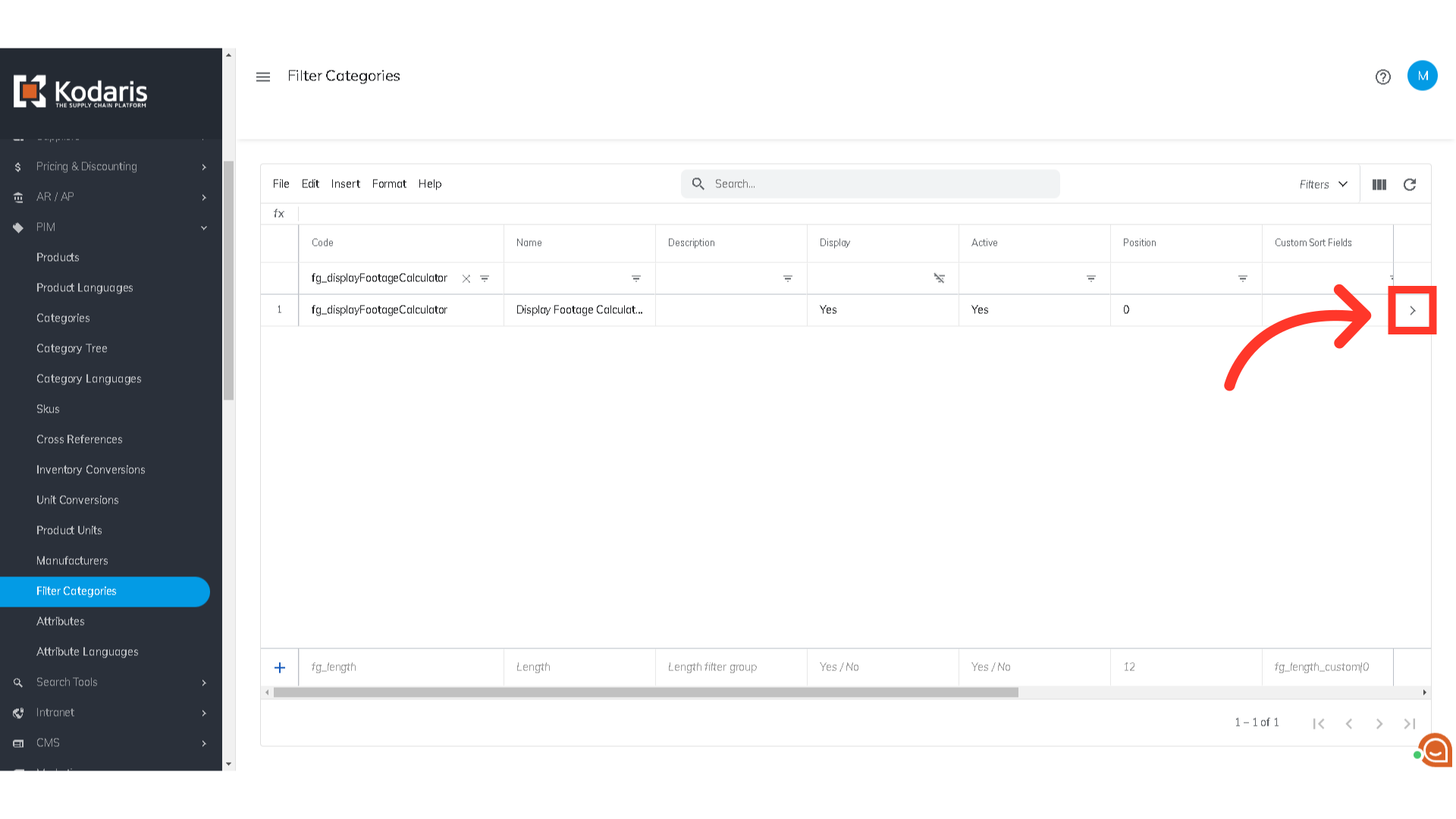The width and height of the screenshot is (1456, 819).
Task: Open the Insert menu
Action: click(x=345, y=184)
